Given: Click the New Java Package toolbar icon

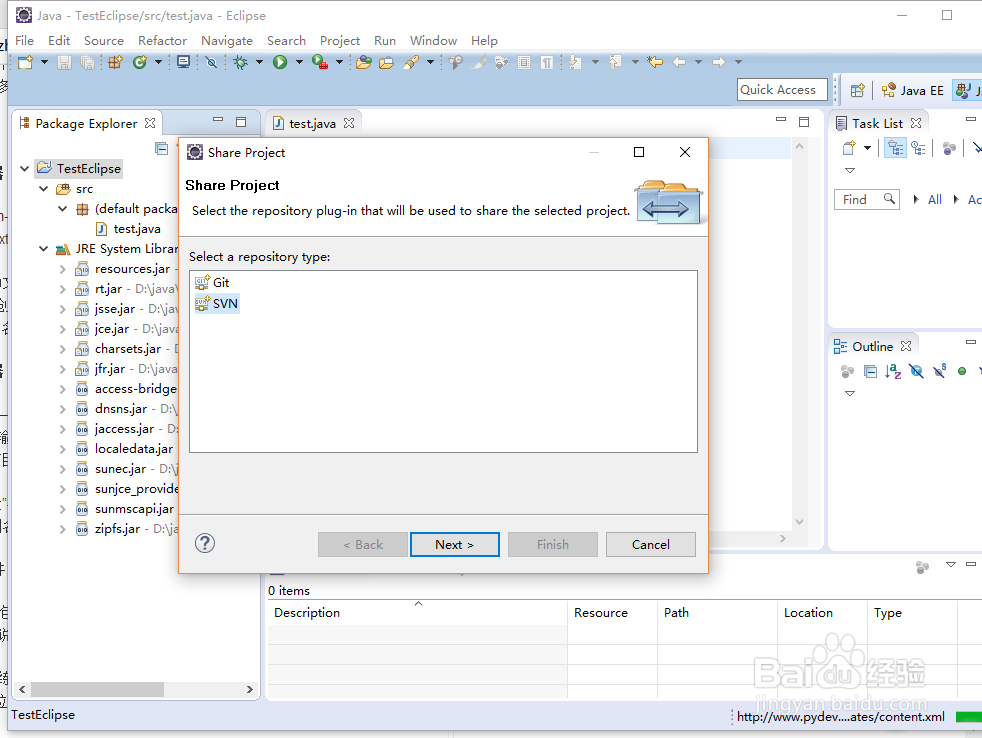Looking at the screenshot, I should pyautogui.click(x=115, y=62).
